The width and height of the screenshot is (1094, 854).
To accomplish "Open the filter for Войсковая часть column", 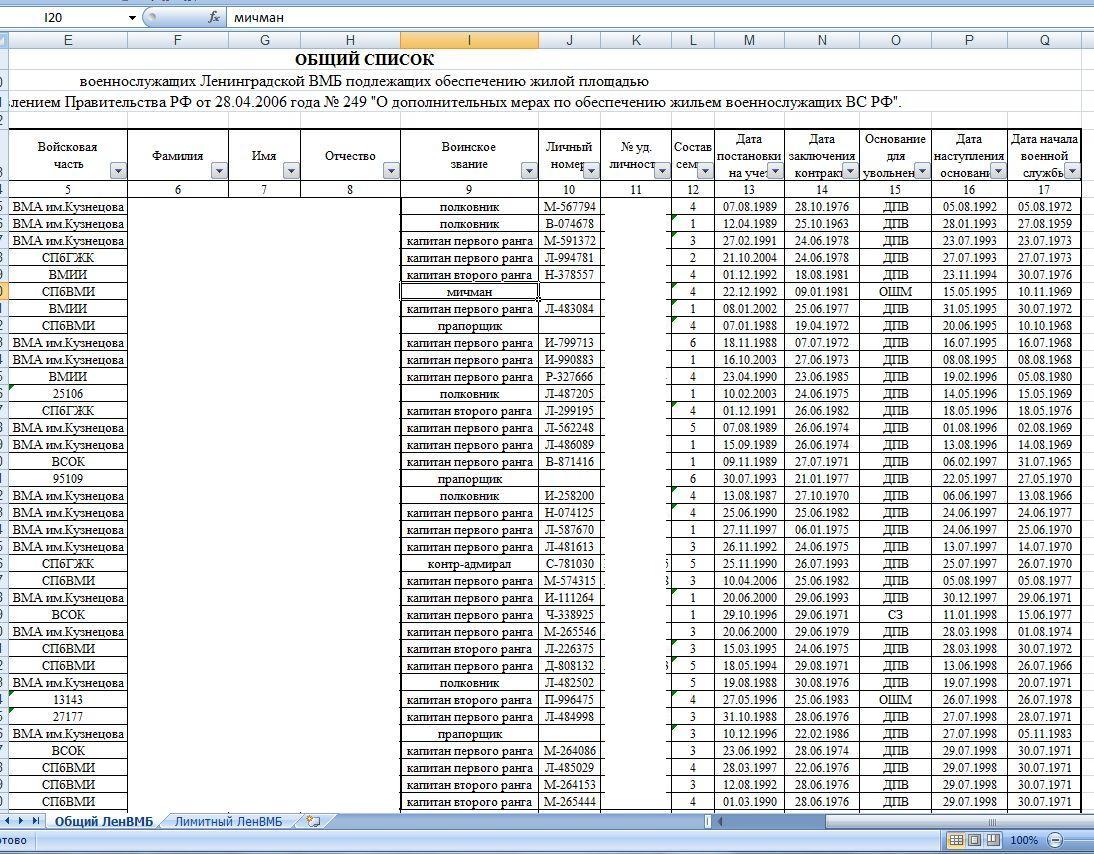I will click(118, 171).
